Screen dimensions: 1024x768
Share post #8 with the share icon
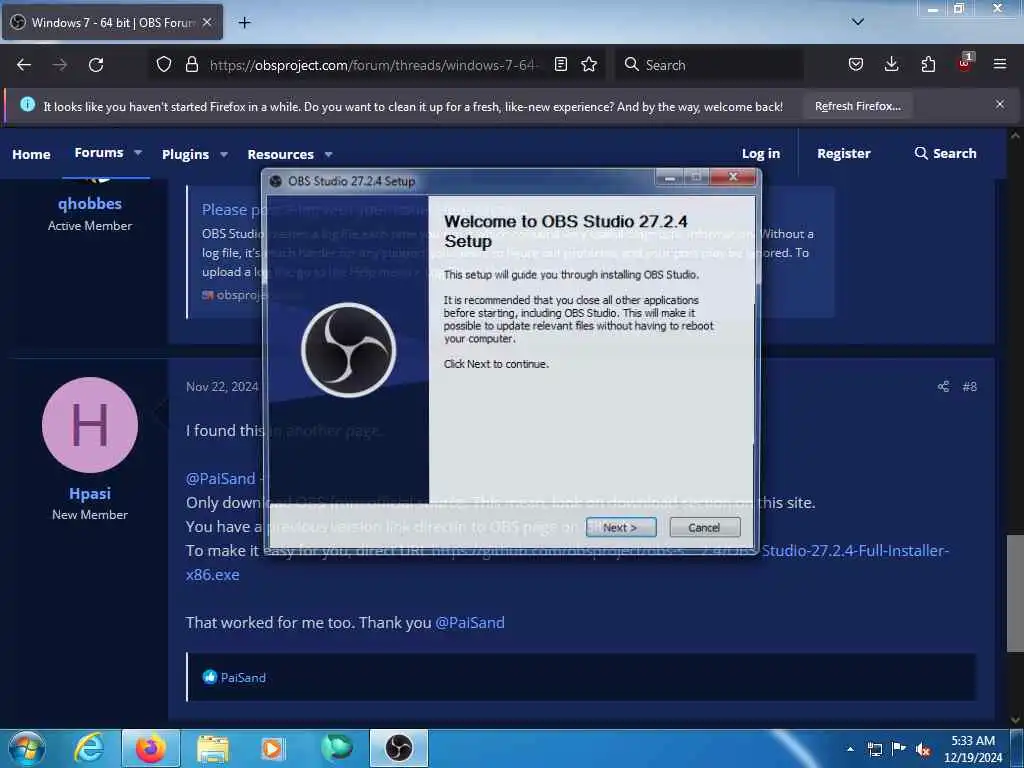tap(943, 387)
